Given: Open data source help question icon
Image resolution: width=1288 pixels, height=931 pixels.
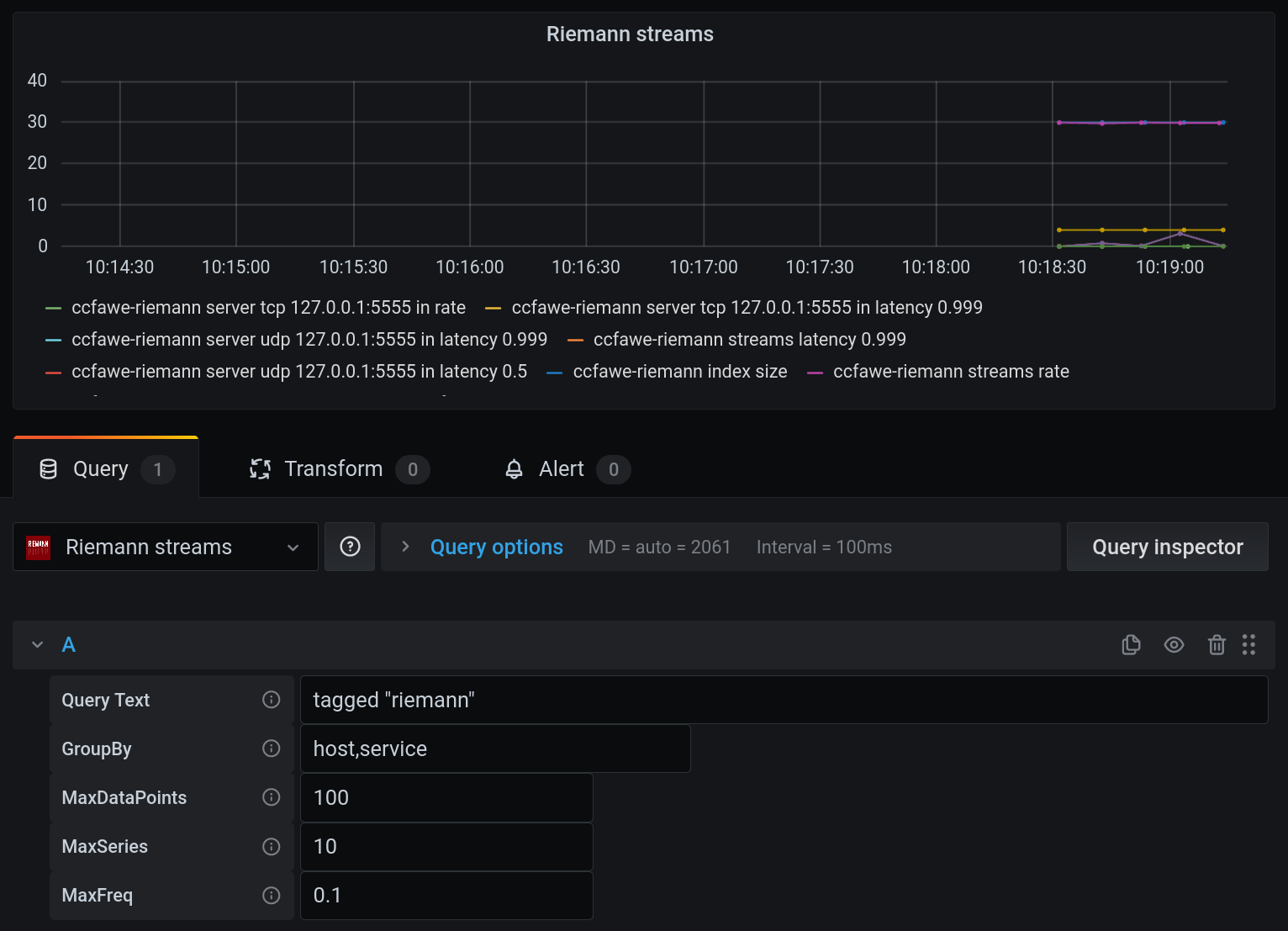Looking at the screenshot, I should [x=350, y=547].
